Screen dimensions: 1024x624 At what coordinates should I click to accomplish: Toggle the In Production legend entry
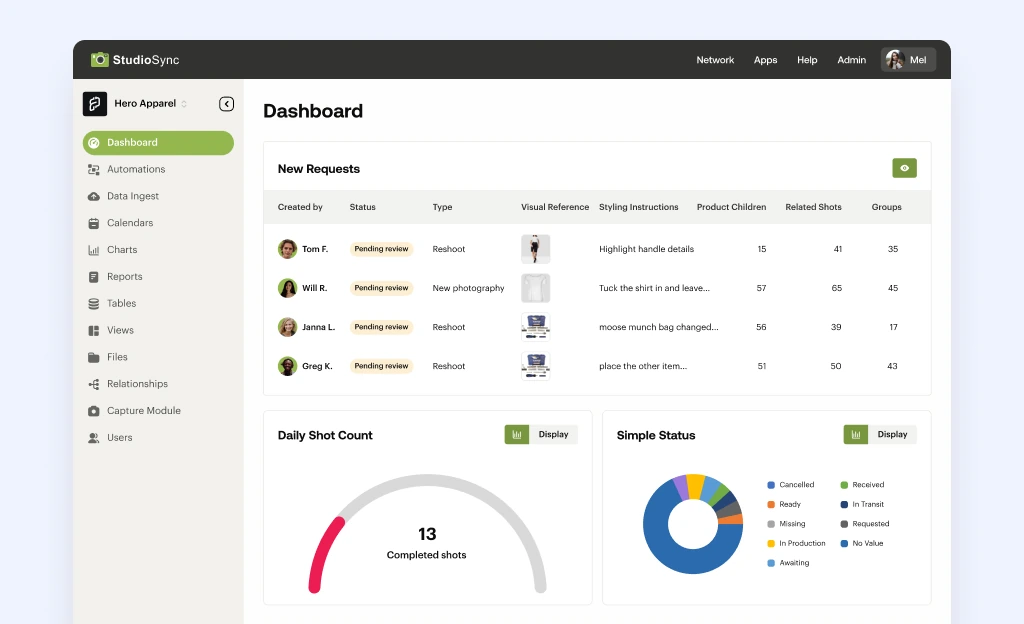[796, 544]
